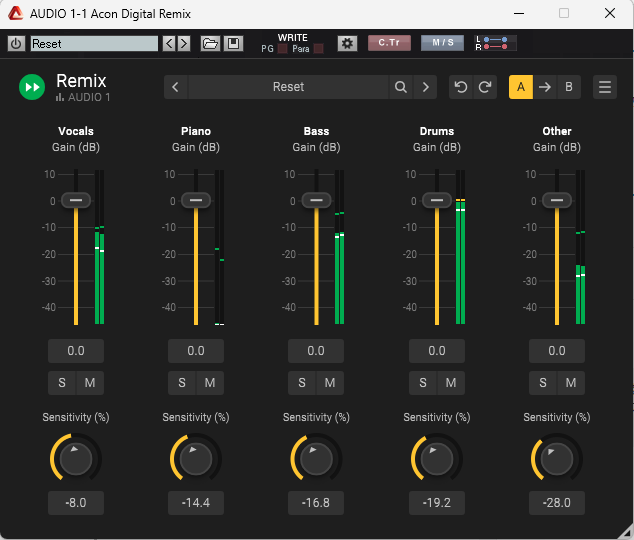634x540 pixels.
Task: Click the Bass gain value field
Action: point(316,351)
